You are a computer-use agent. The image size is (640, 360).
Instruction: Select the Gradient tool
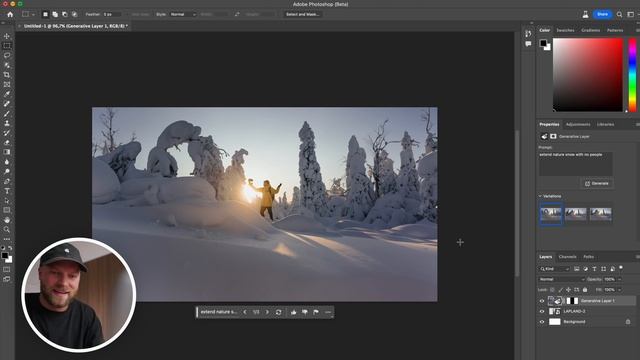tap(7, 152)
